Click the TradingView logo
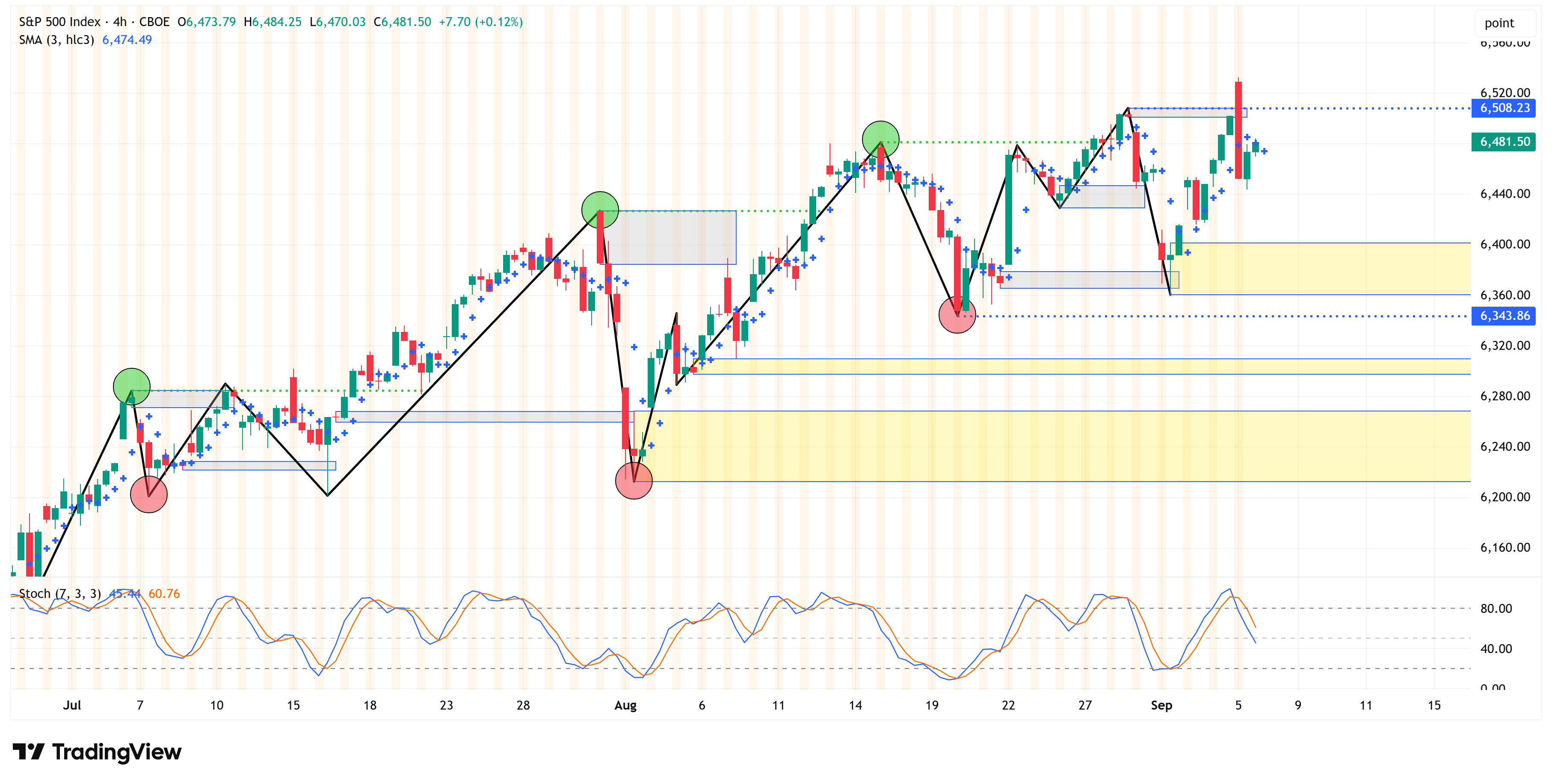Image resolution: width=1552 pixels, height=784 pixels. [x=97, y=751]
